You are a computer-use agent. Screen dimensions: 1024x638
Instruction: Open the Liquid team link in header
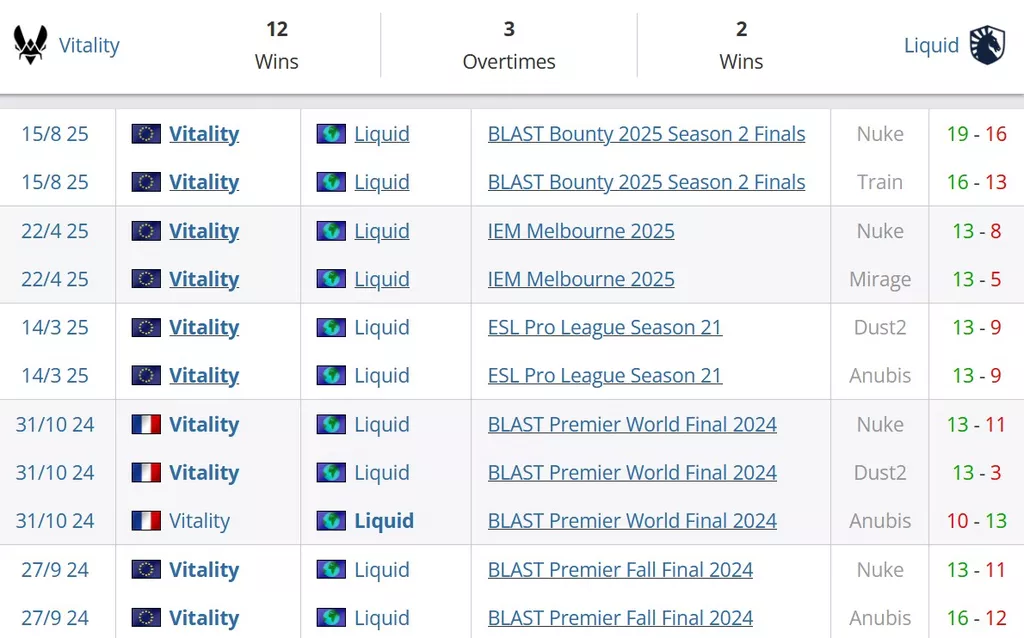(x=931, y=45)
